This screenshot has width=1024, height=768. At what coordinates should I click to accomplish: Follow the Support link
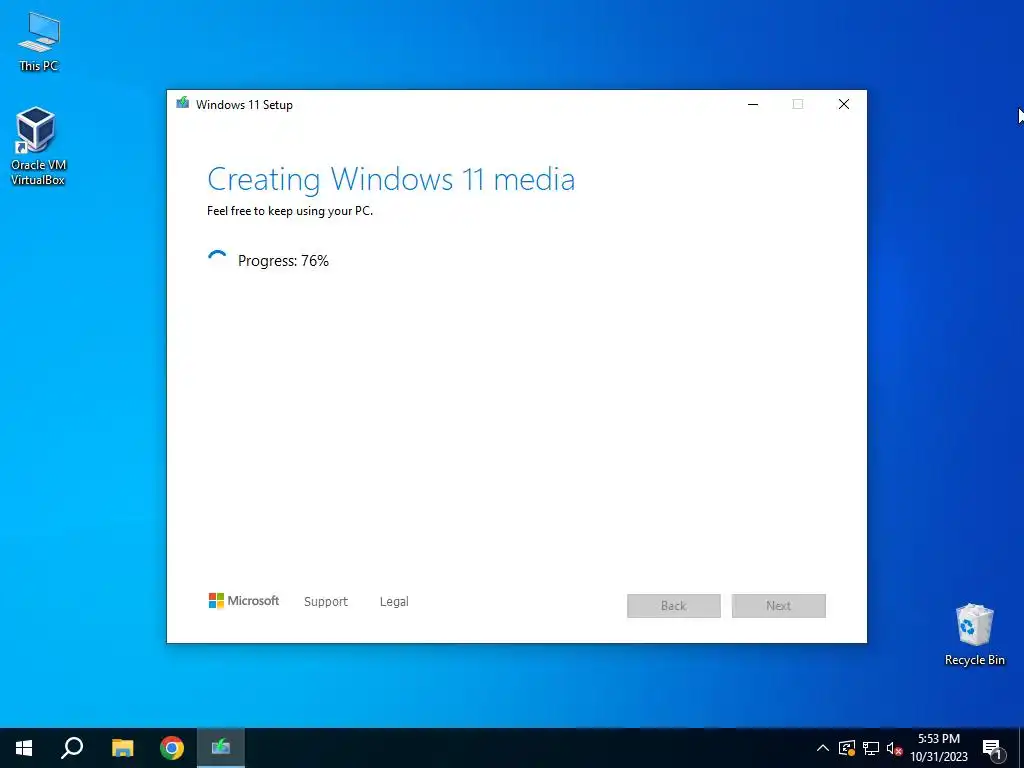click(x=326, y=601)
